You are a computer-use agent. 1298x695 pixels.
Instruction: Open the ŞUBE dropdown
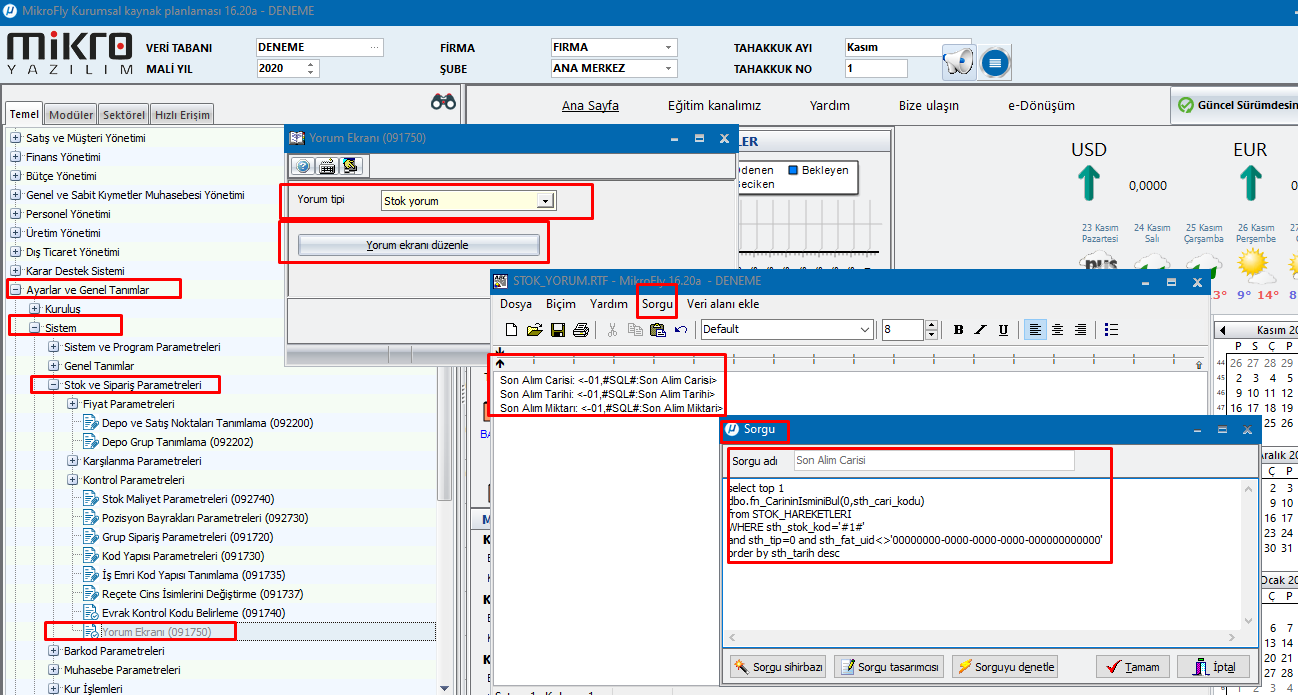tap(668, 69)
